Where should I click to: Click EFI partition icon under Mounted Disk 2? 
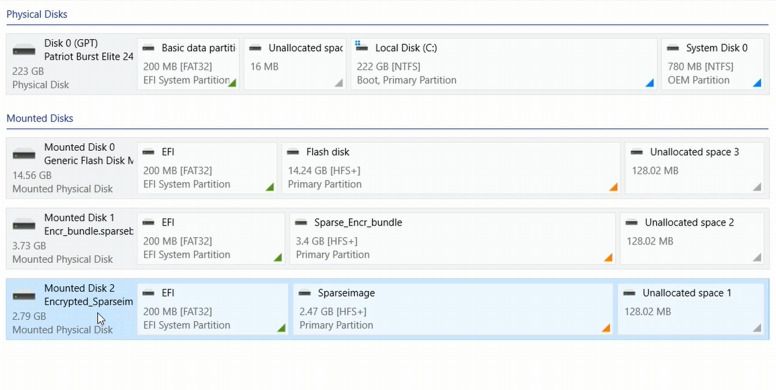(148, 293)
